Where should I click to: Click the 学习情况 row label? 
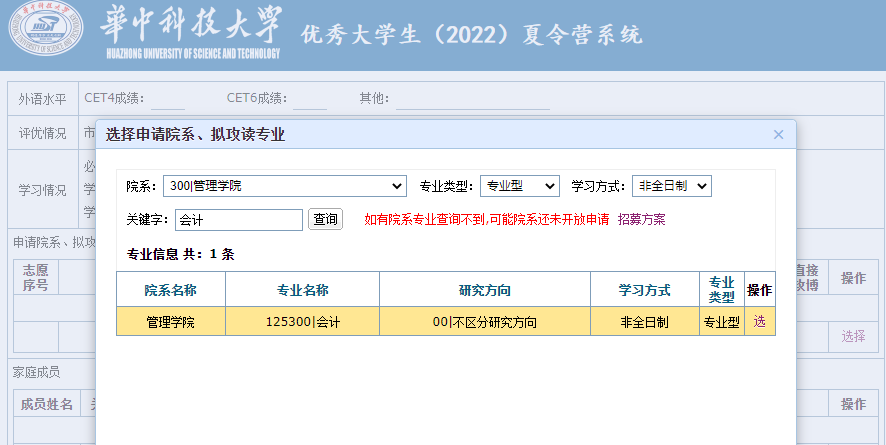click(x=42, y=190)
